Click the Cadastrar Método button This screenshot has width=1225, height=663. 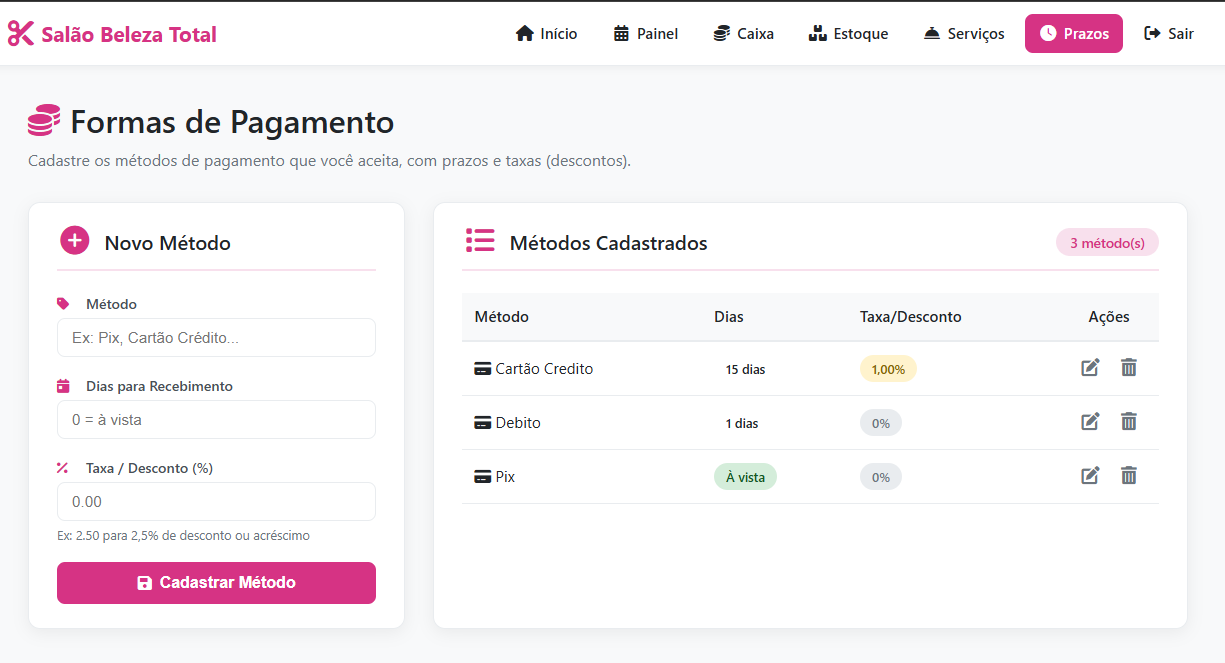point(216,583)
